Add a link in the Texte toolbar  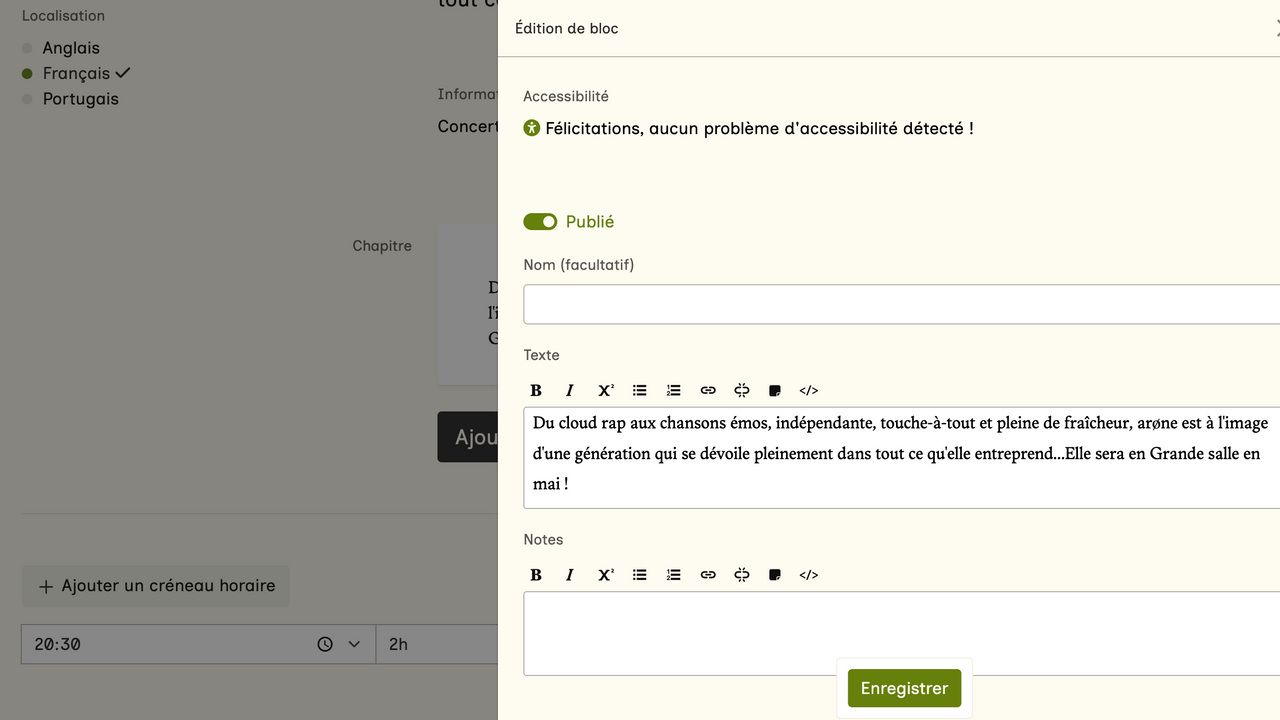[708, 390]
